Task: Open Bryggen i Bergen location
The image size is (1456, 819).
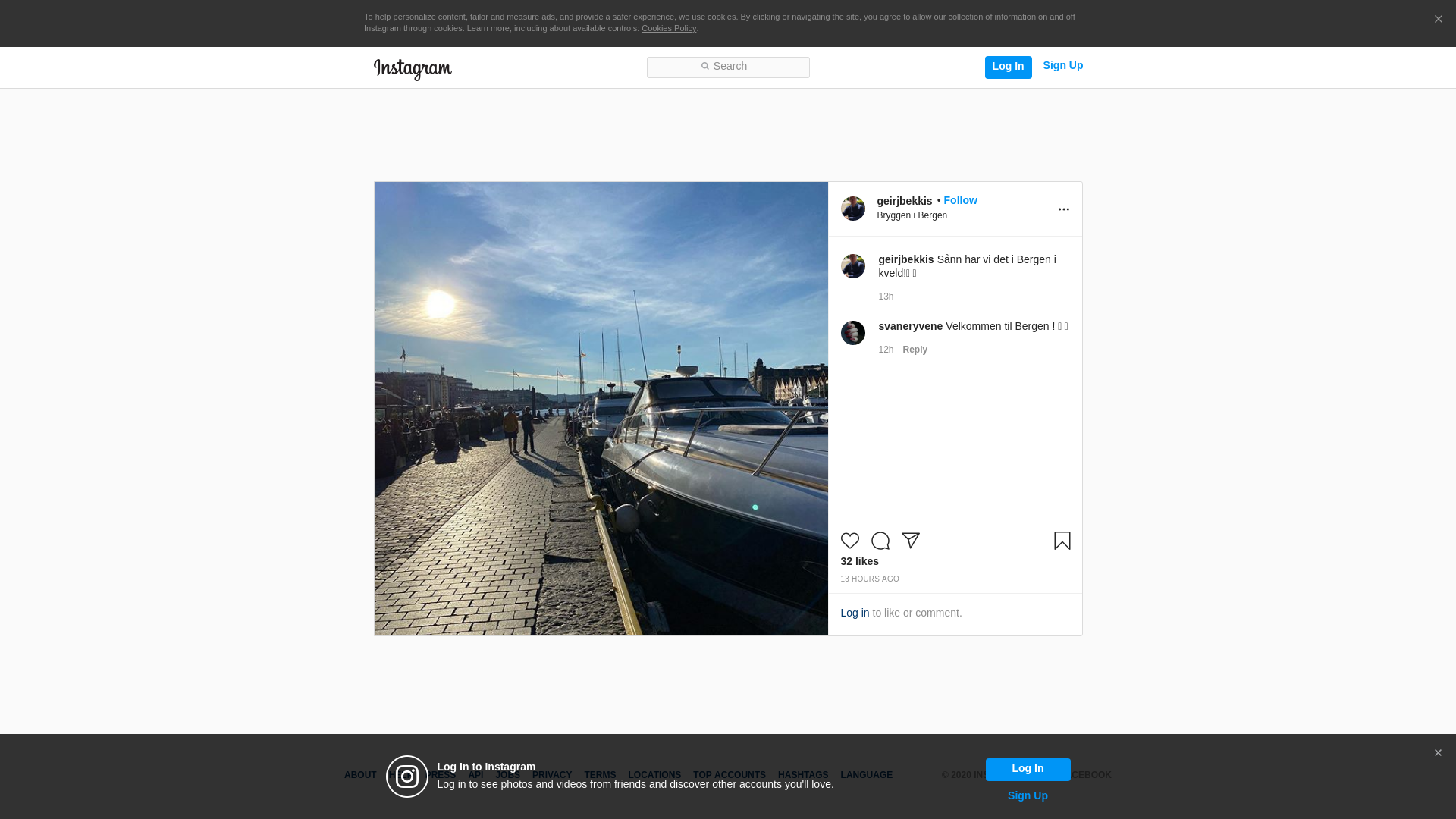Action: (x=912, y=215)
